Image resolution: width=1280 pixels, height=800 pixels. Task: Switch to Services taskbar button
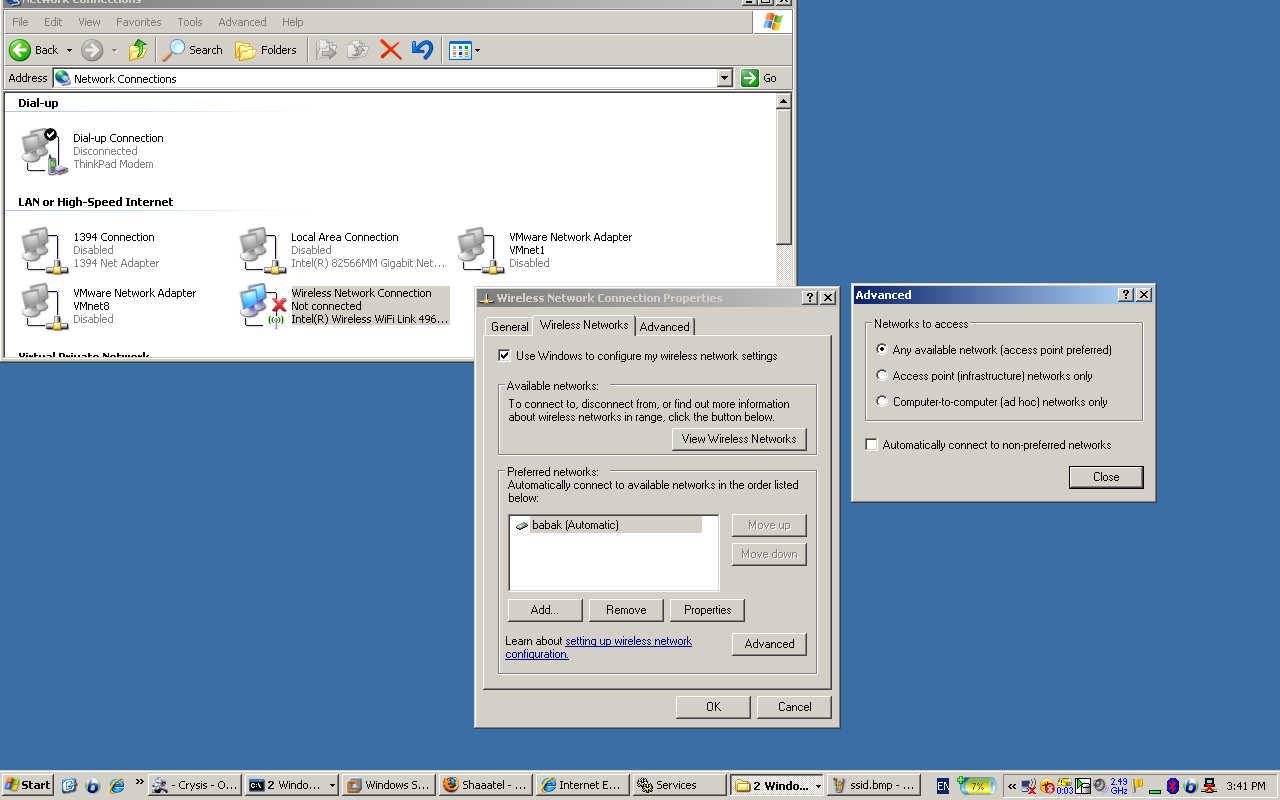679,785
